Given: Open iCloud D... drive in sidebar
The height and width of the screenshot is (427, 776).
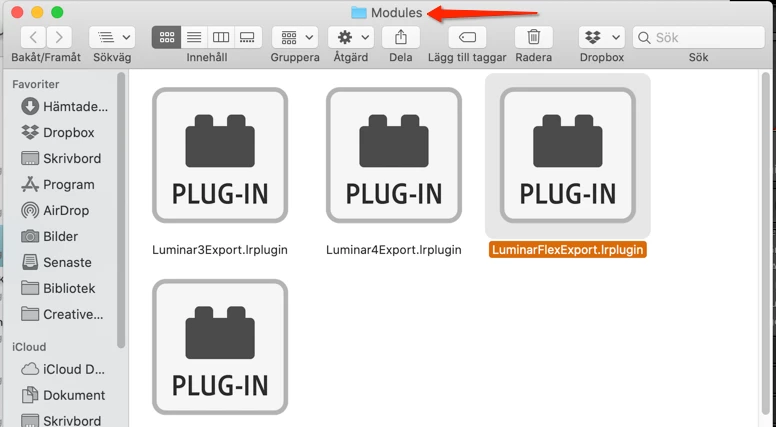Looking at the screenshot, I should point(62,370).
